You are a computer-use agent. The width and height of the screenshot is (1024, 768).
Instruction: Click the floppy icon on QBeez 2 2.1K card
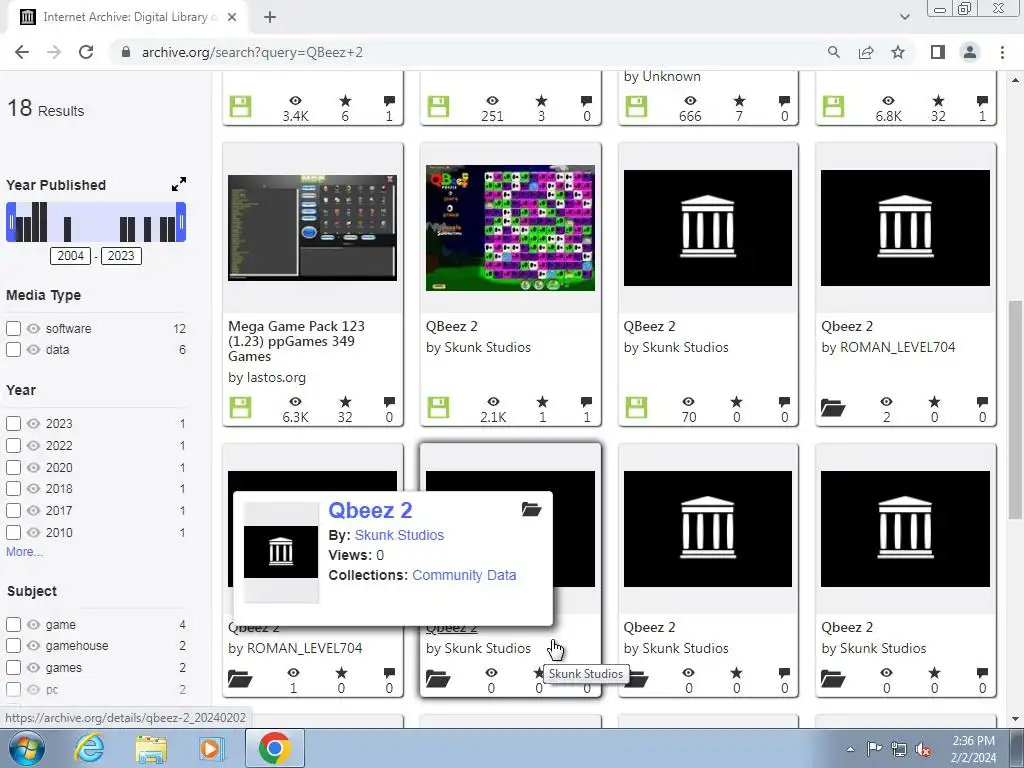438,408
